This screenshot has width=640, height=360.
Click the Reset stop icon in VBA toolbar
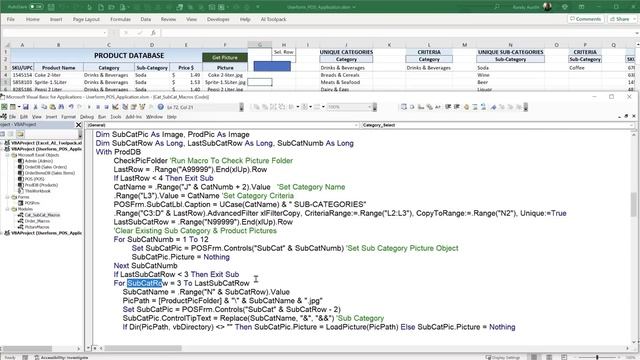tap(106, 107)
